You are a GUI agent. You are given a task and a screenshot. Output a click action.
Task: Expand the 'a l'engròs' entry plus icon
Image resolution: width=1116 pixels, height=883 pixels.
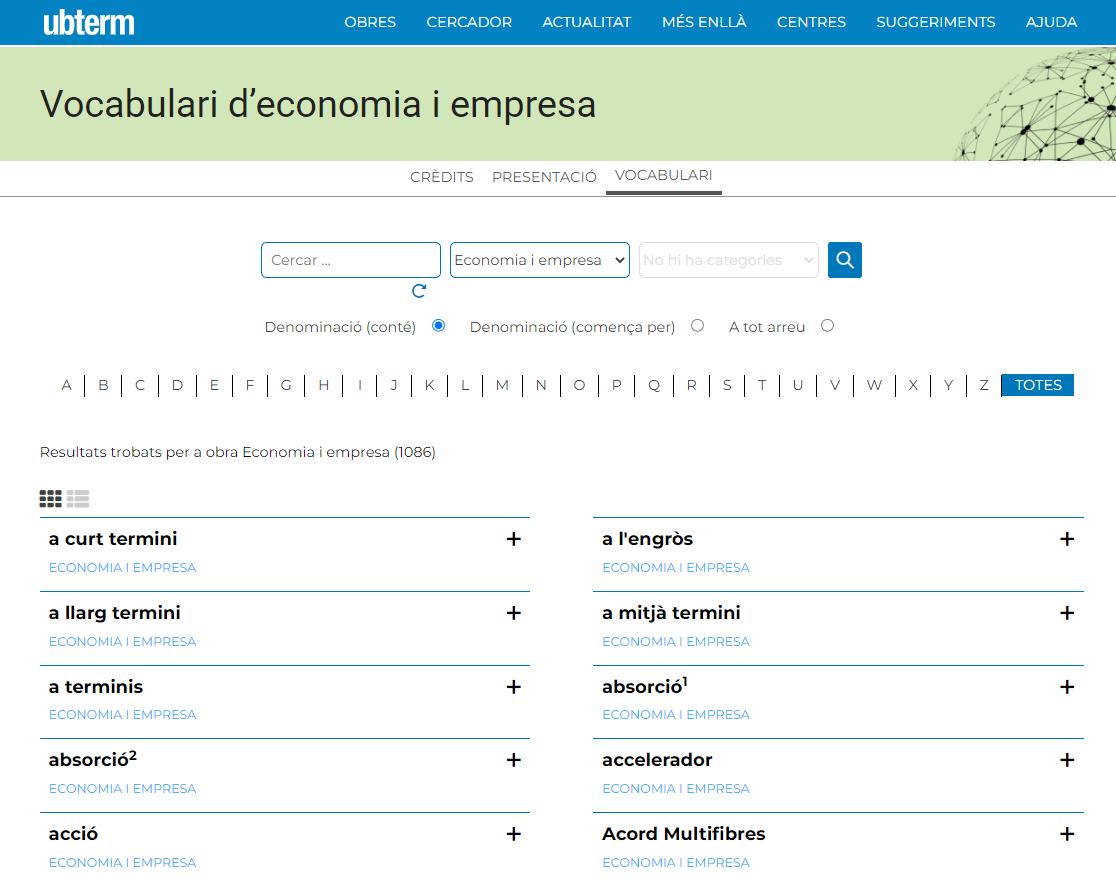click(1067, 539)
